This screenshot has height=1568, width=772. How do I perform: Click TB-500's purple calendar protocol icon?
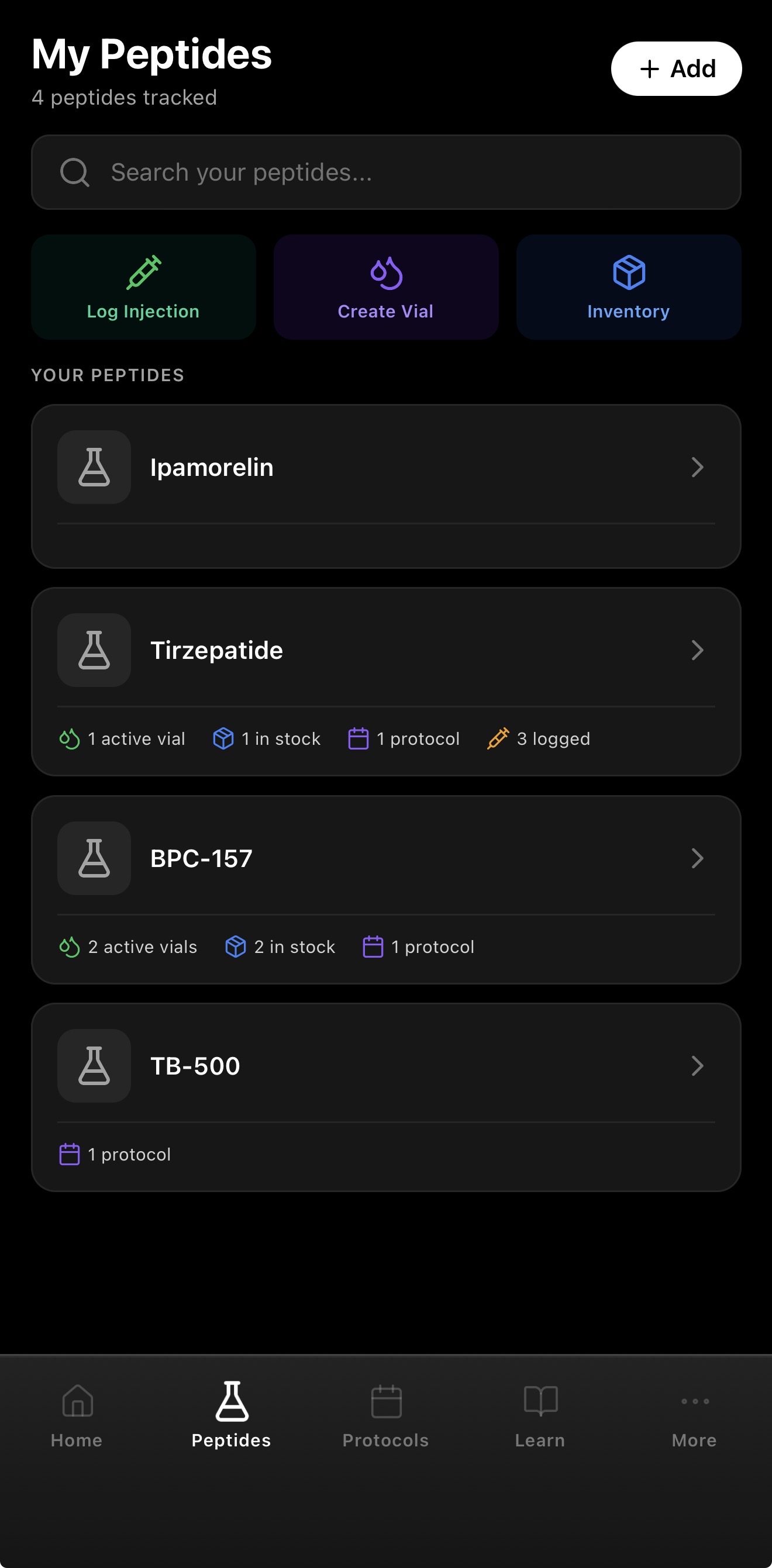point(70,1154)
